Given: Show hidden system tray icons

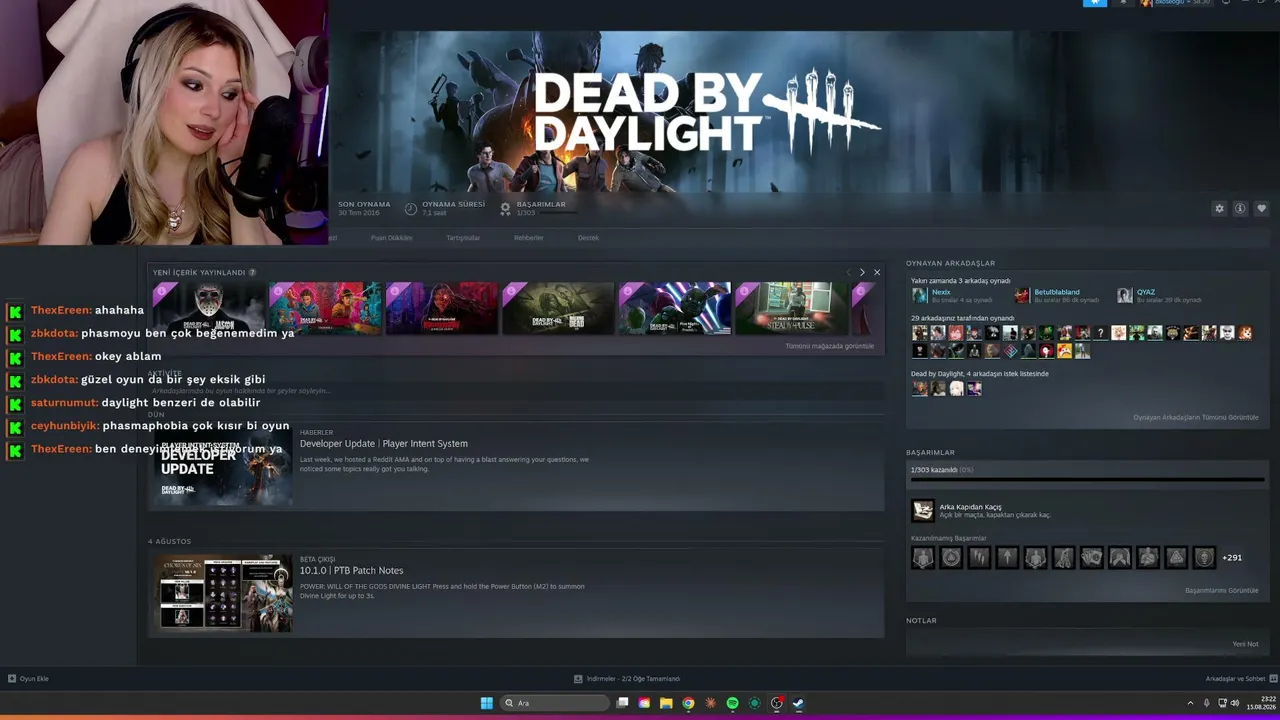Looking at the screenshot, I should (1190, 703).
